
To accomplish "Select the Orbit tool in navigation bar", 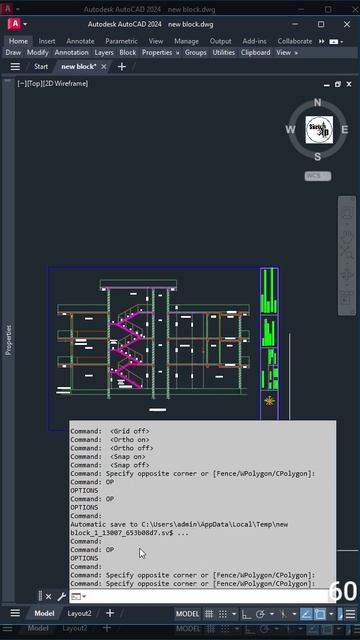I will 347,276.
